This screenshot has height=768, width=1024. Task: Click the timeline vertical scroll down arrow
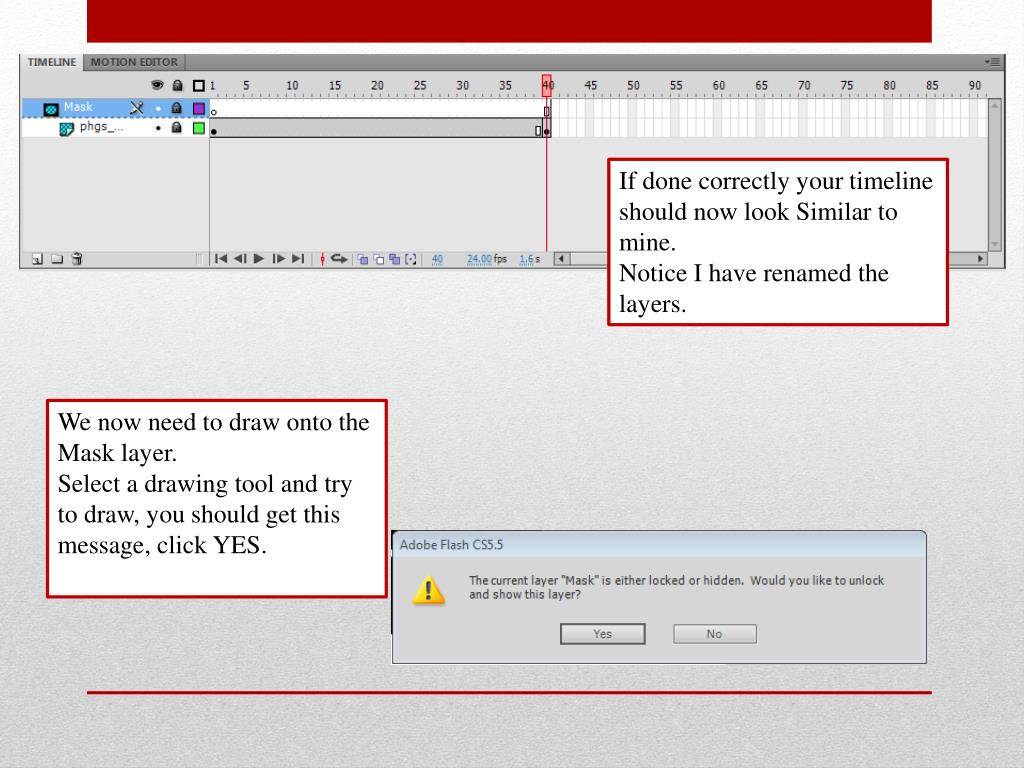(995, 244)
